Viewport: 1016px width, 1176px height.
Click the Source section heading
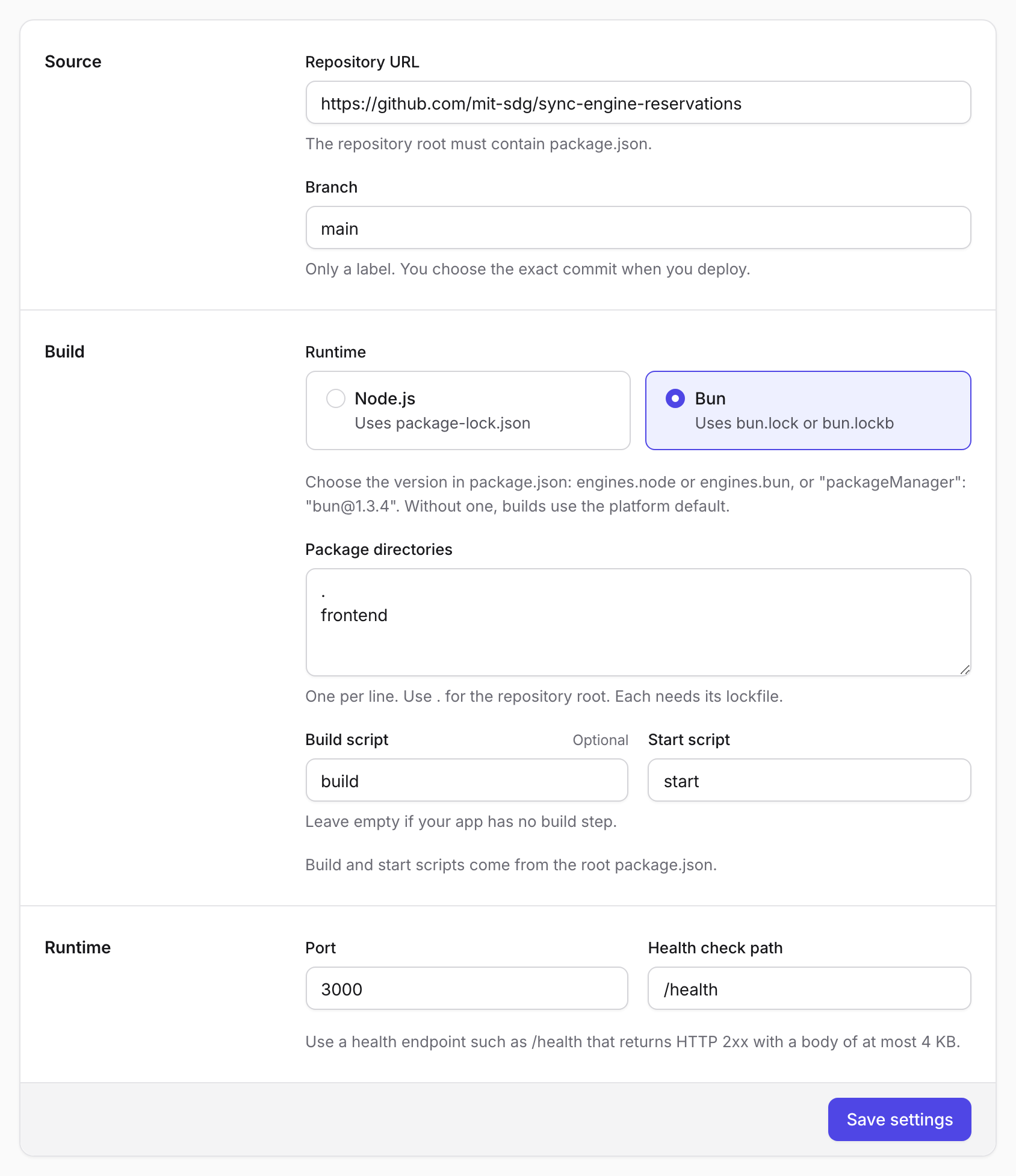[73, 61]
